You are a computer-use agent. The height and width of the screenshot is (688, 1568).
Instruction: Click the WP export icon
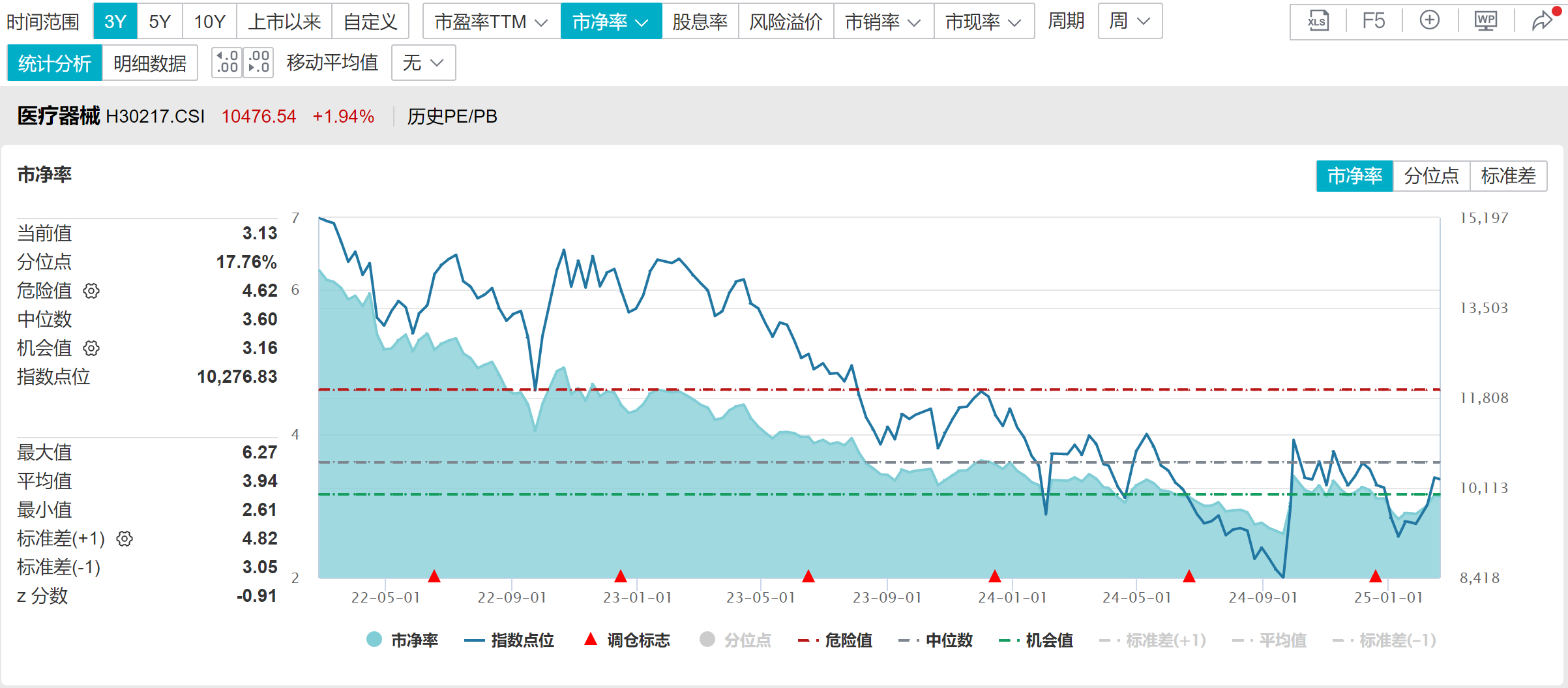tap(1486, 22)
